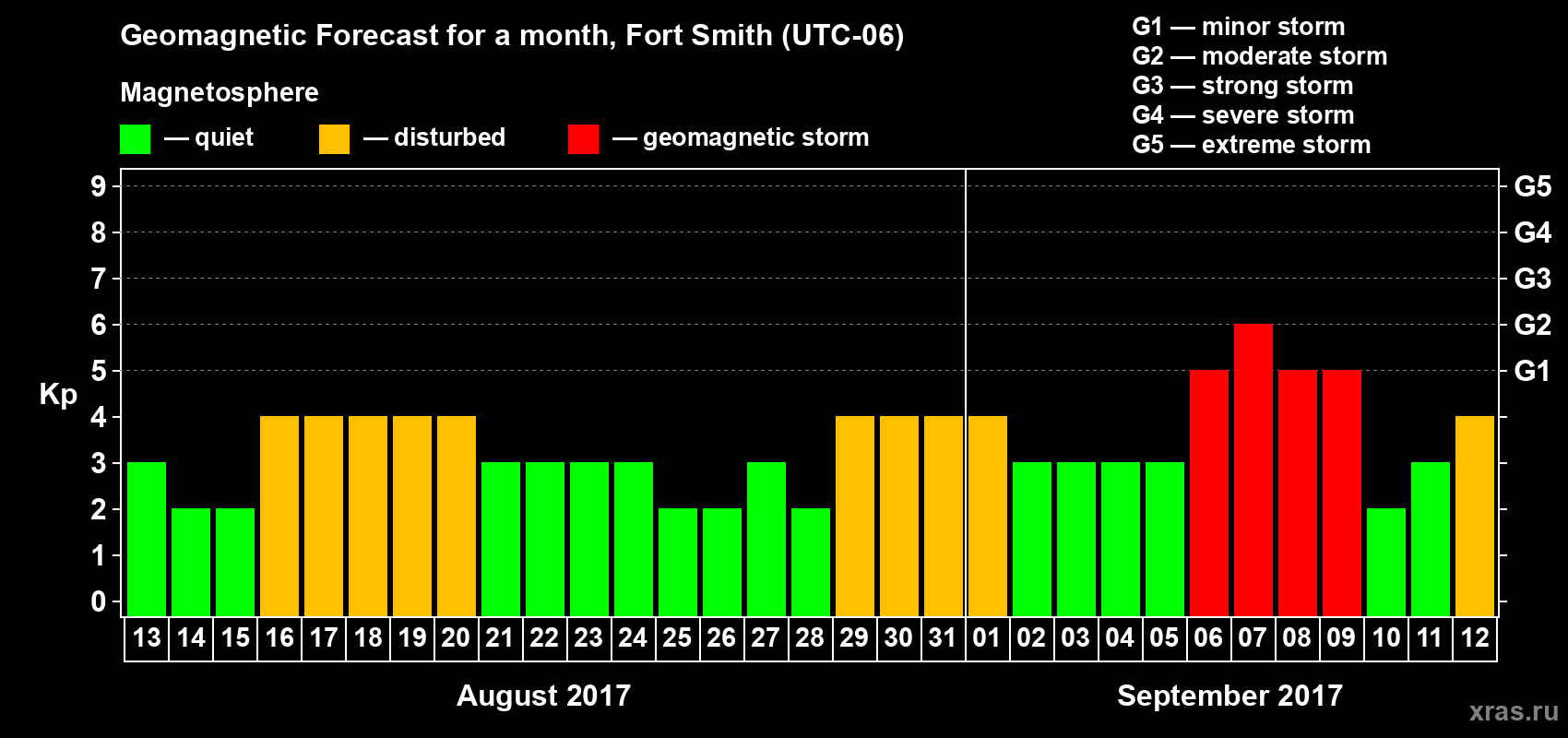Click the Kp value 0 on left axis
The width and height of the screenshot is (1568, 738).
(x=99, y=601)
